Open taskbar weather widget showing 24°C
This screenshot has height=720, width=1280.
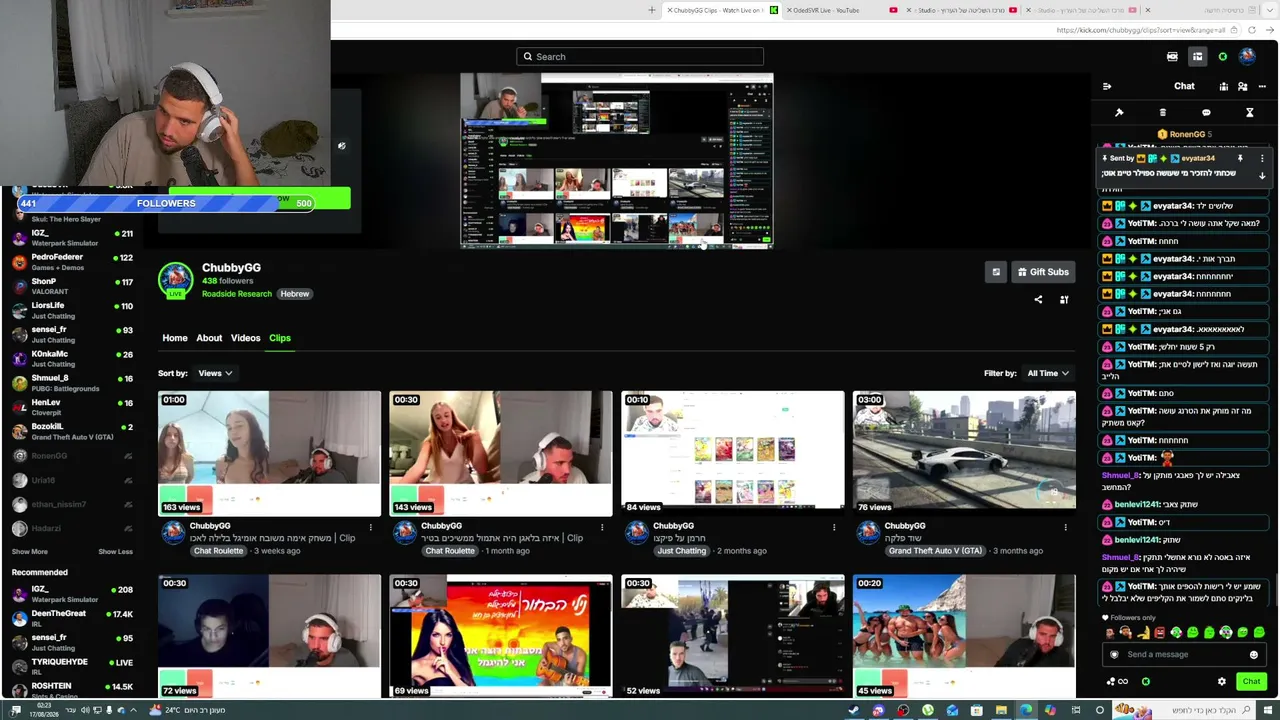[x=188, y=711]
